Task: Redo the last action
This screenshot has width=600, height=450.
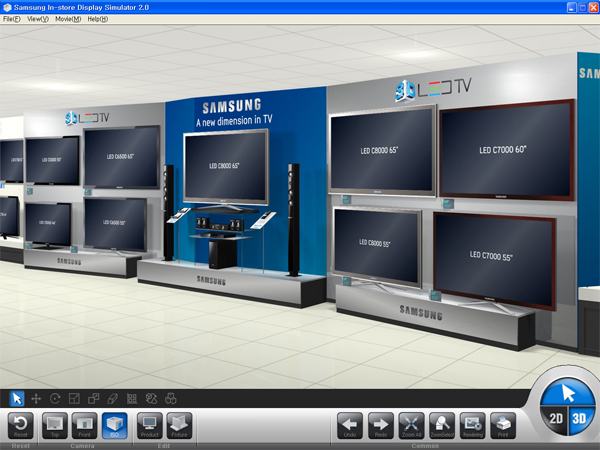Action: tap(381, 426)
